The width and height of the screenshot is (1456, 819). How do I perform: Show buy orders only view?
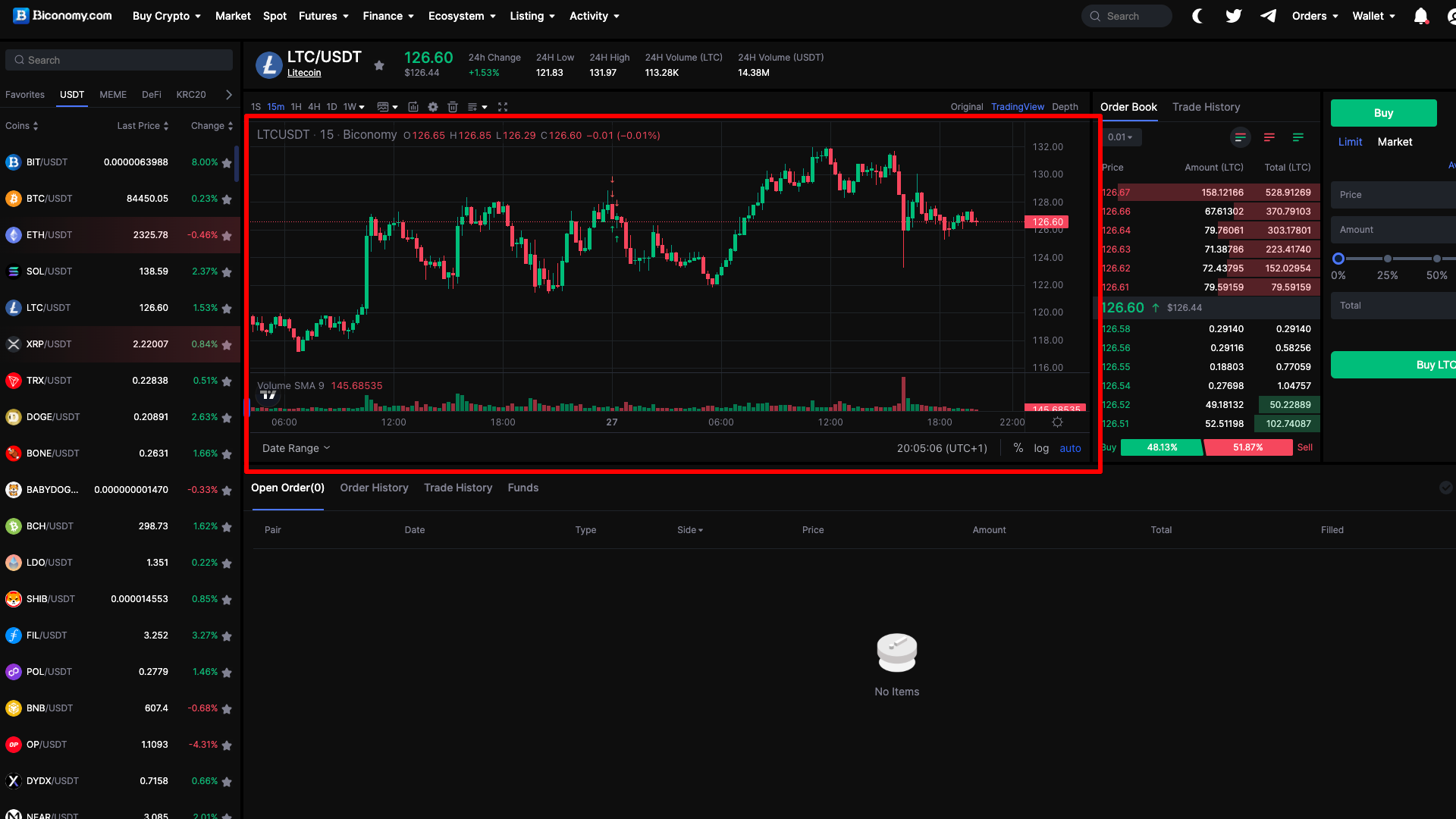click(x=1298, y=137)
